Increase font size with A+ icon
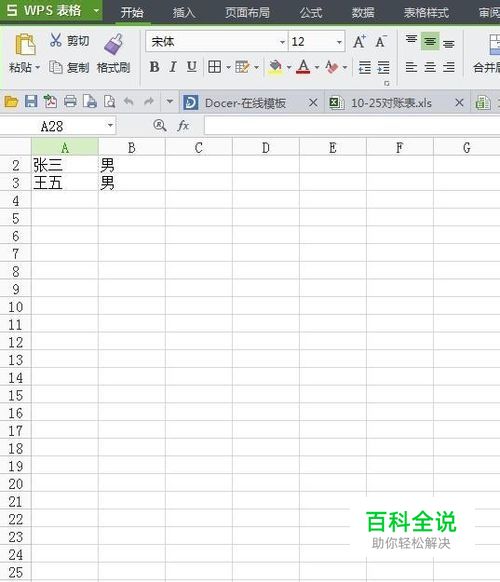This screenshot has width=500, height=582. tap(359, 42)
